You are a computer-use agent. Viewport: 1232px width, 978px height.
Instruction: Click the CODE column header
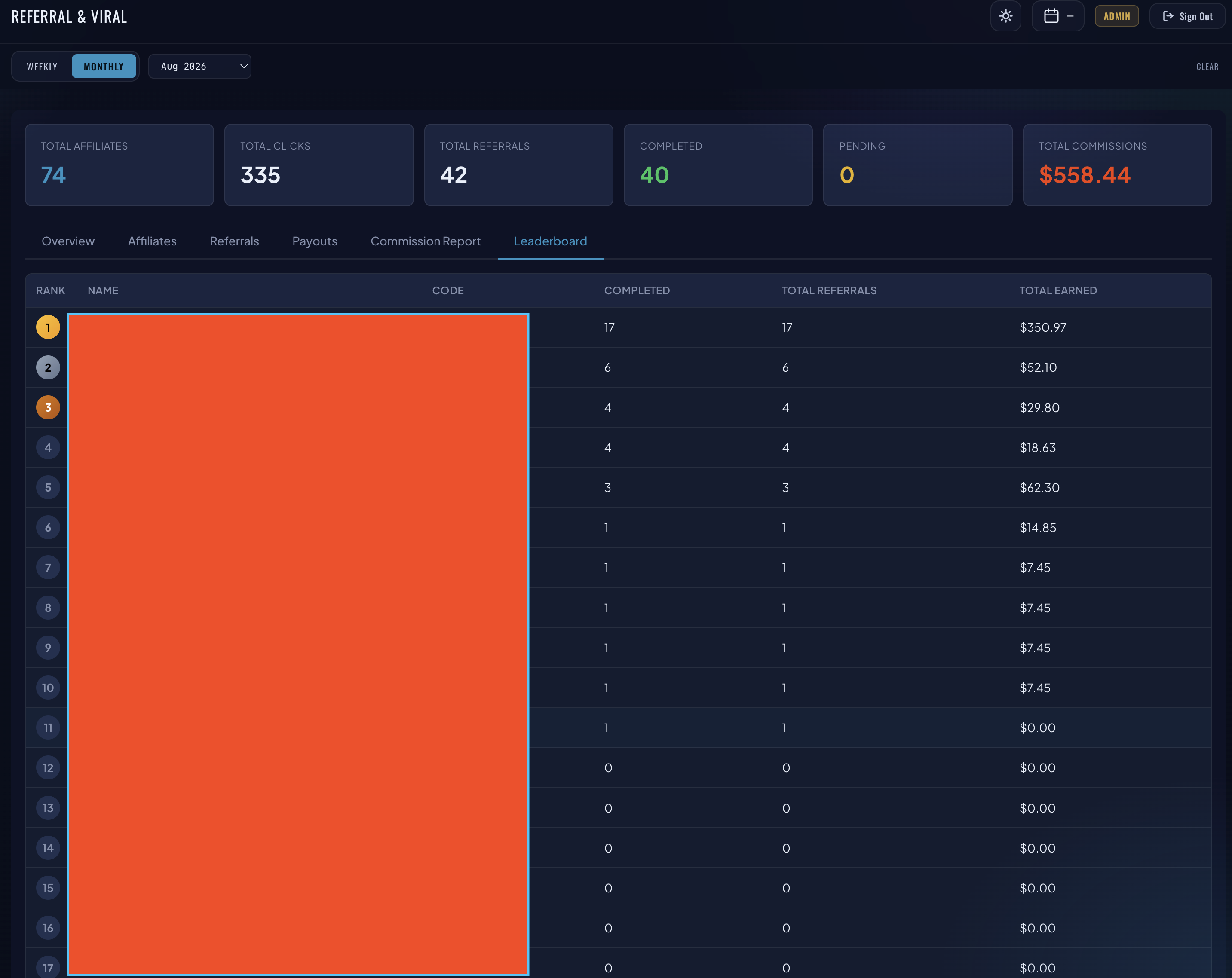[447, 290]
